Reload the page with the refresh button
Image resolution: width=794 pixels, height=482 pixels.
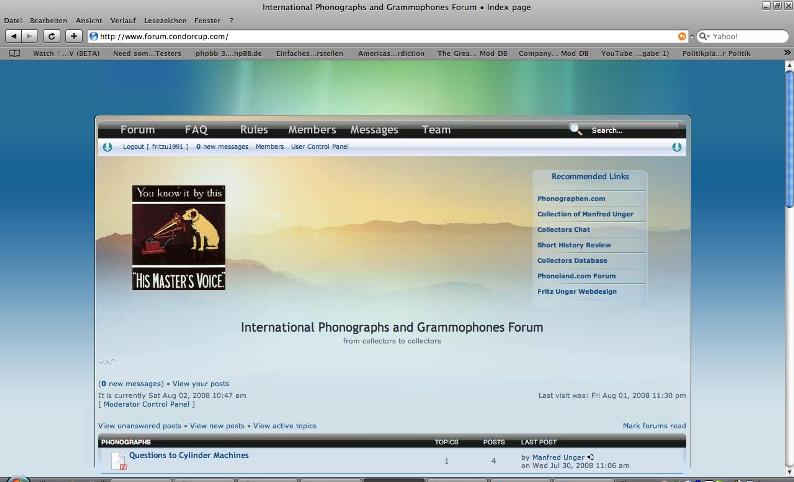[x=51, y=36]
